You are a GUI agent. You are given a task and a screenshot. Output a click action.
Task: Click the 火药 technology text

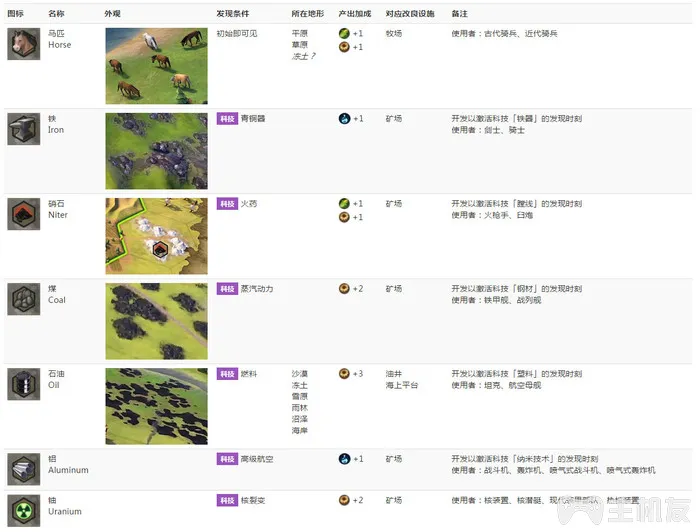pos(249,204)
